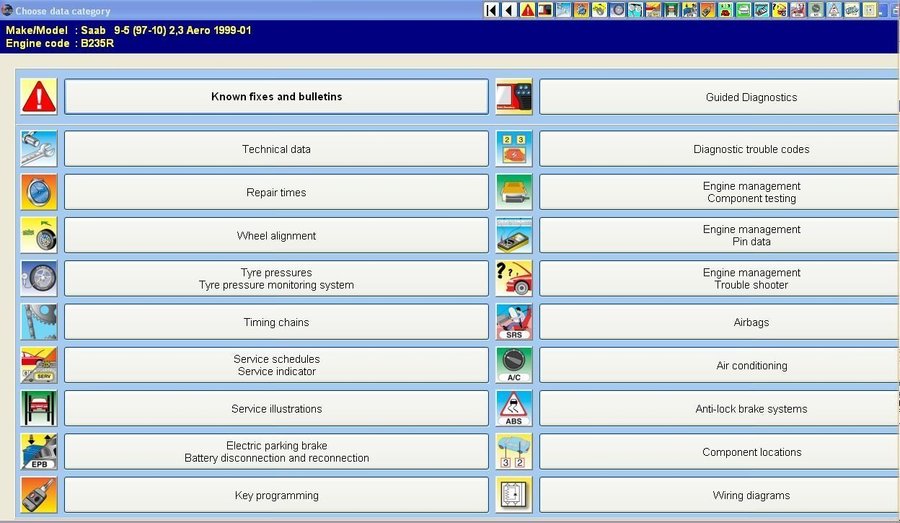Click the EPB electric parking brake icon
Viewport: 900px width, 523px height.
pos(39,452)
